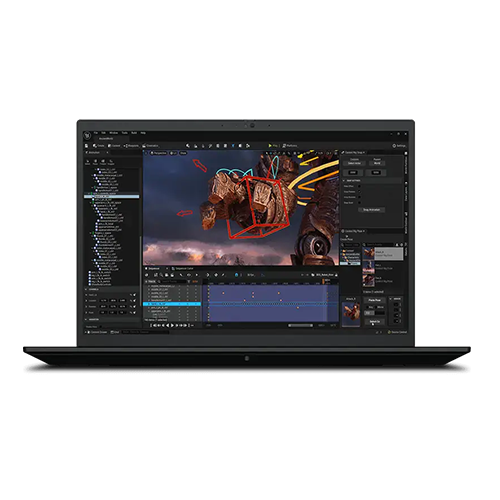Image resolution: width=500 pixels, height=500 pixels.
Task: Click the Create Pose button
Action: tap(346, 238)
